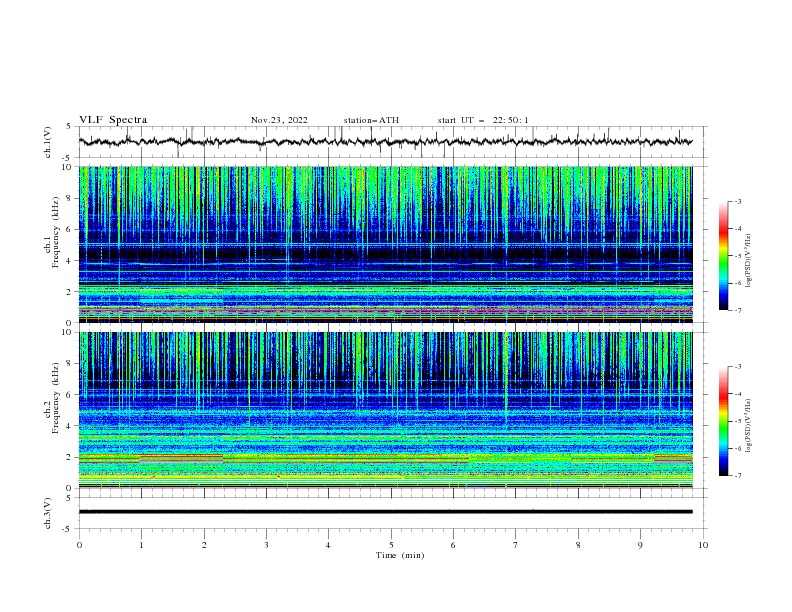The height and width of the screenshot is (612, 792).
Task: Click the ch.1 spectrogram color scale bar
Action: tap(724, 256)
